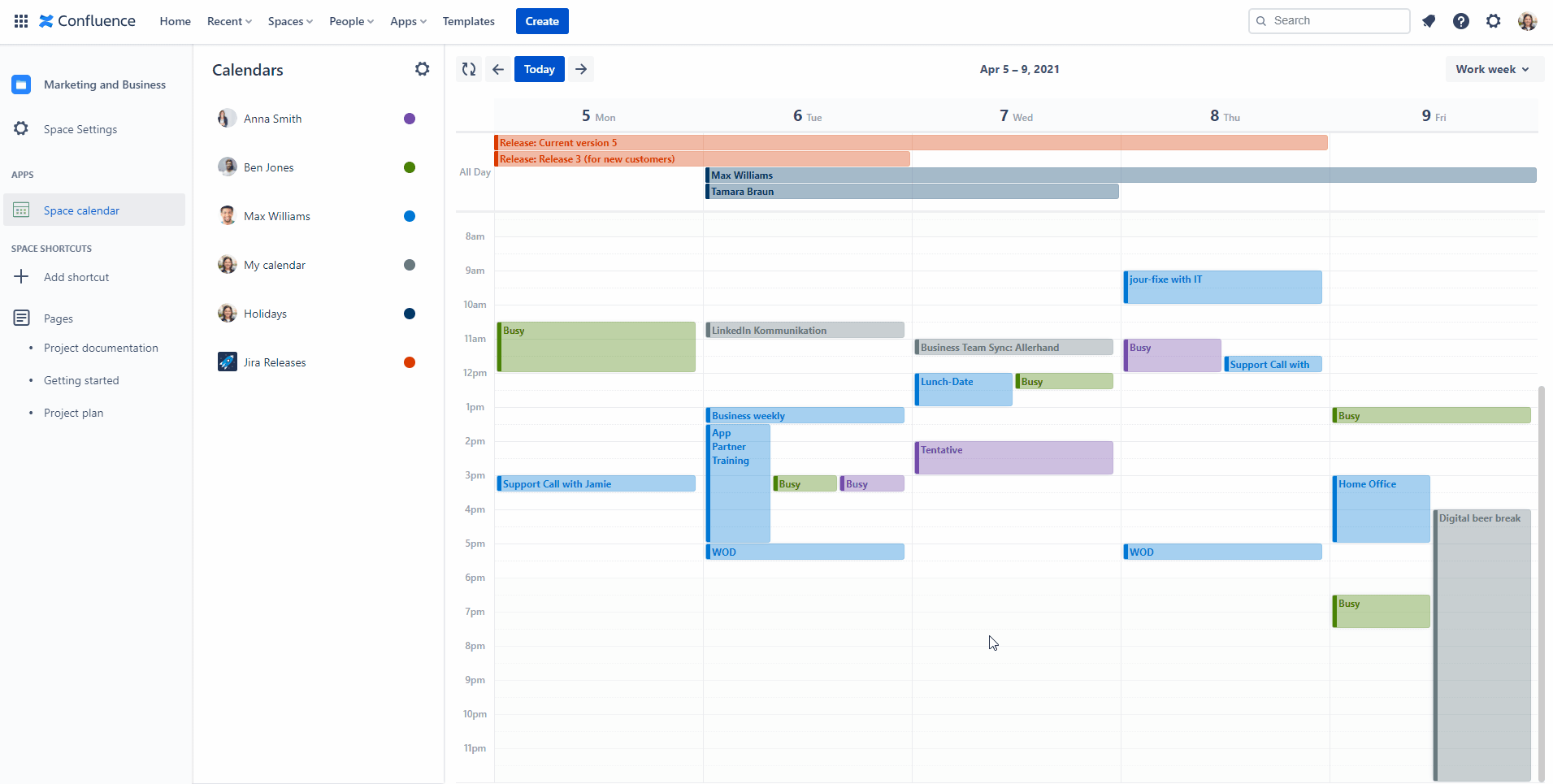Screen dimensions: 1553x784
Task: Click the Create button
Action: 541,21
